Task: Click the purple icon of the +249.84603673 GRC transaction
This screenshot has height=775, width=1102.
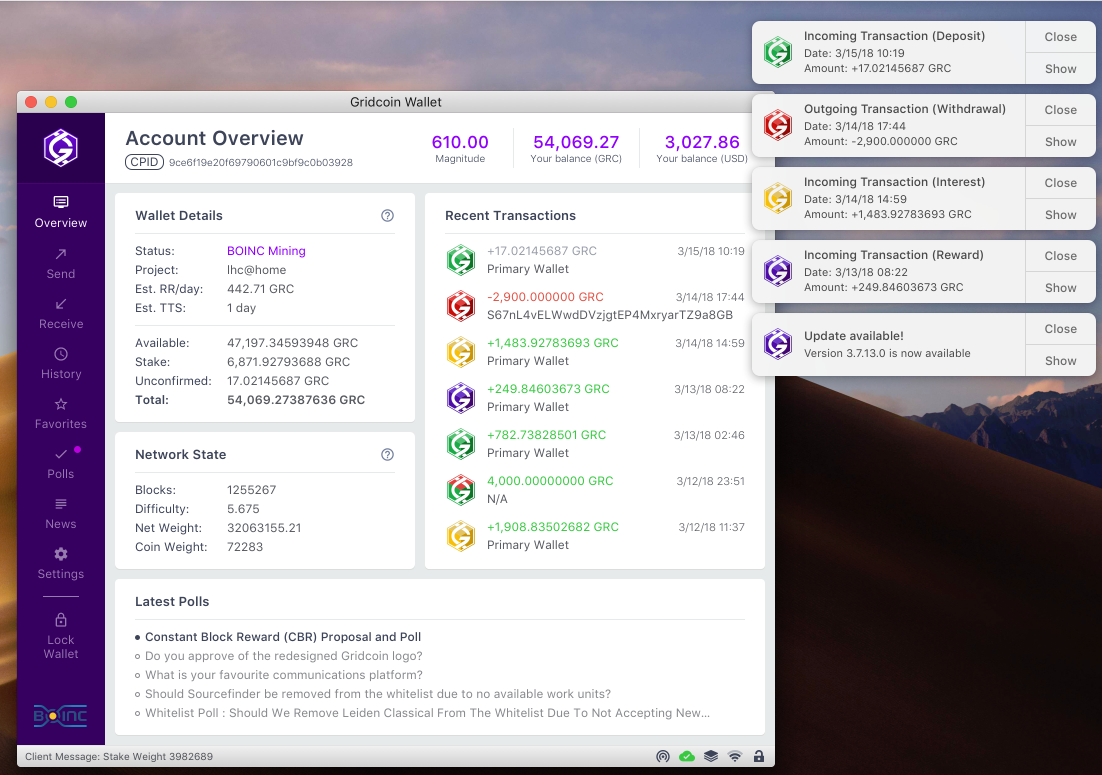Action: (461, 398)
